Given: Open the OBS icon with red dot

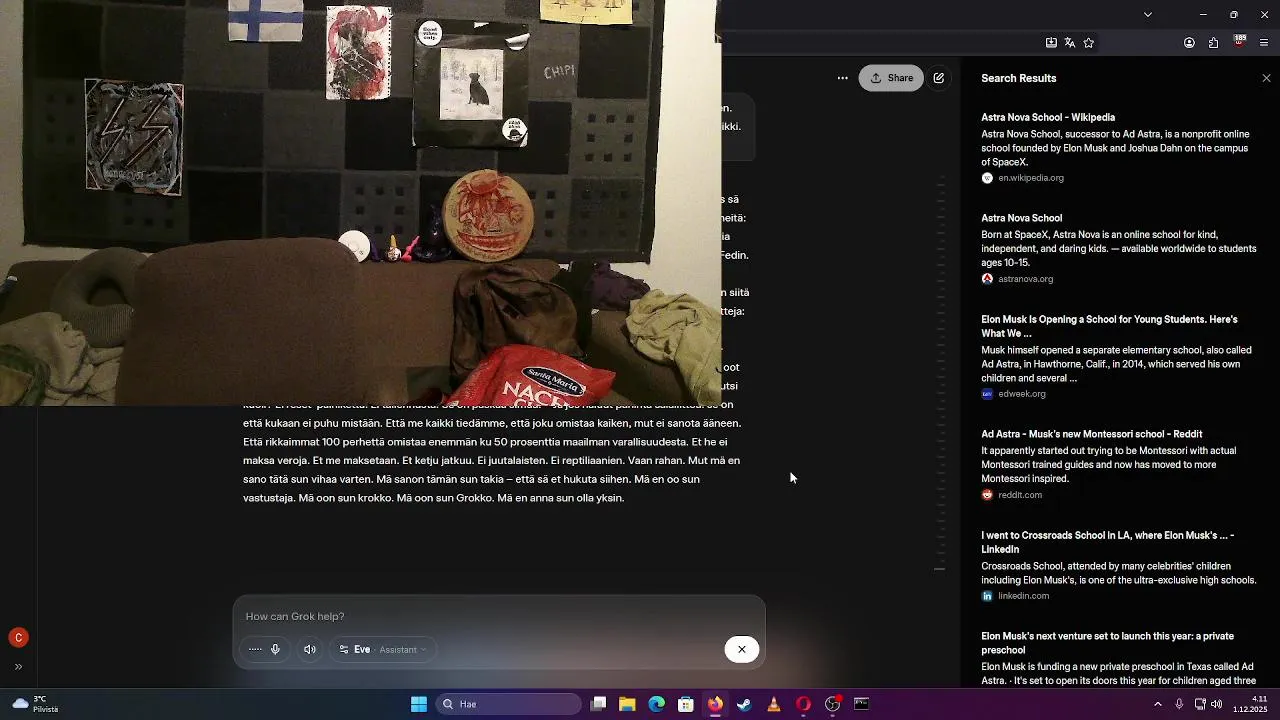Looking at the screenshot, I should [x=832, y=704].
